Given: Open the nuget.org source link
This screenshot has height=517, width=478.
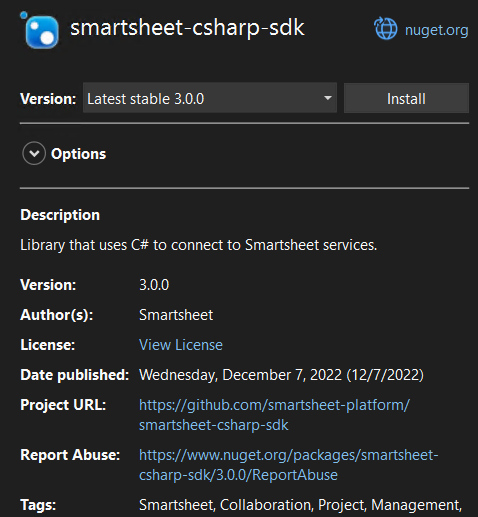Looking at the screenshot, I should tap(436, 30).
